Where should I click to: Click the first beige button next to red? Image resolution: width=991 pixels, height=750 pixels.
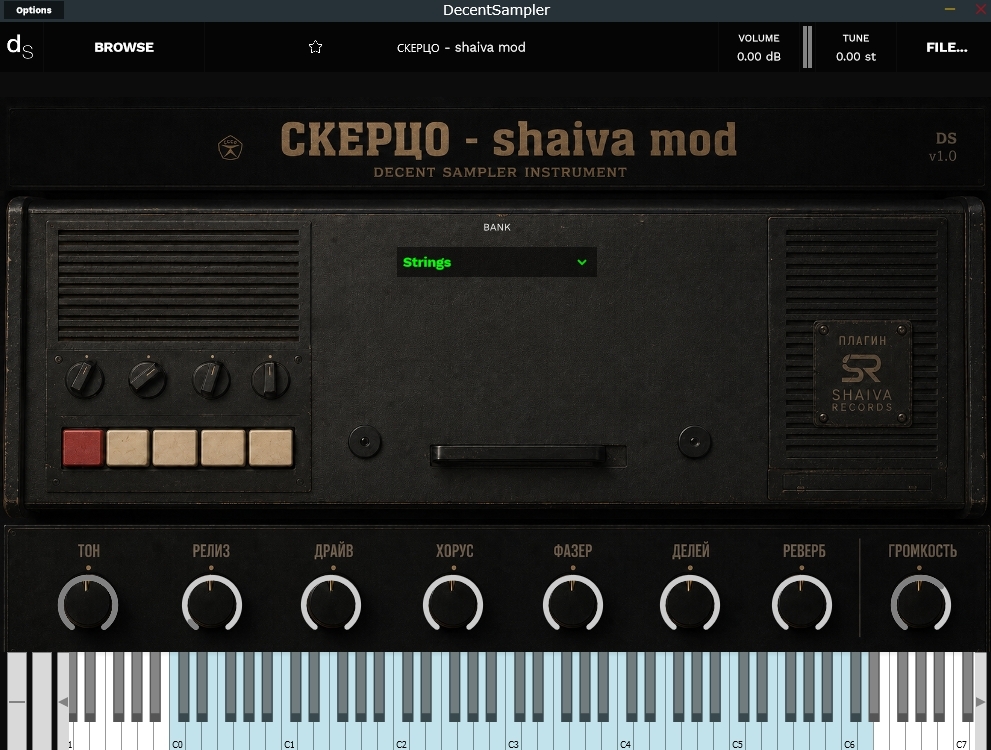pos(128,447)
